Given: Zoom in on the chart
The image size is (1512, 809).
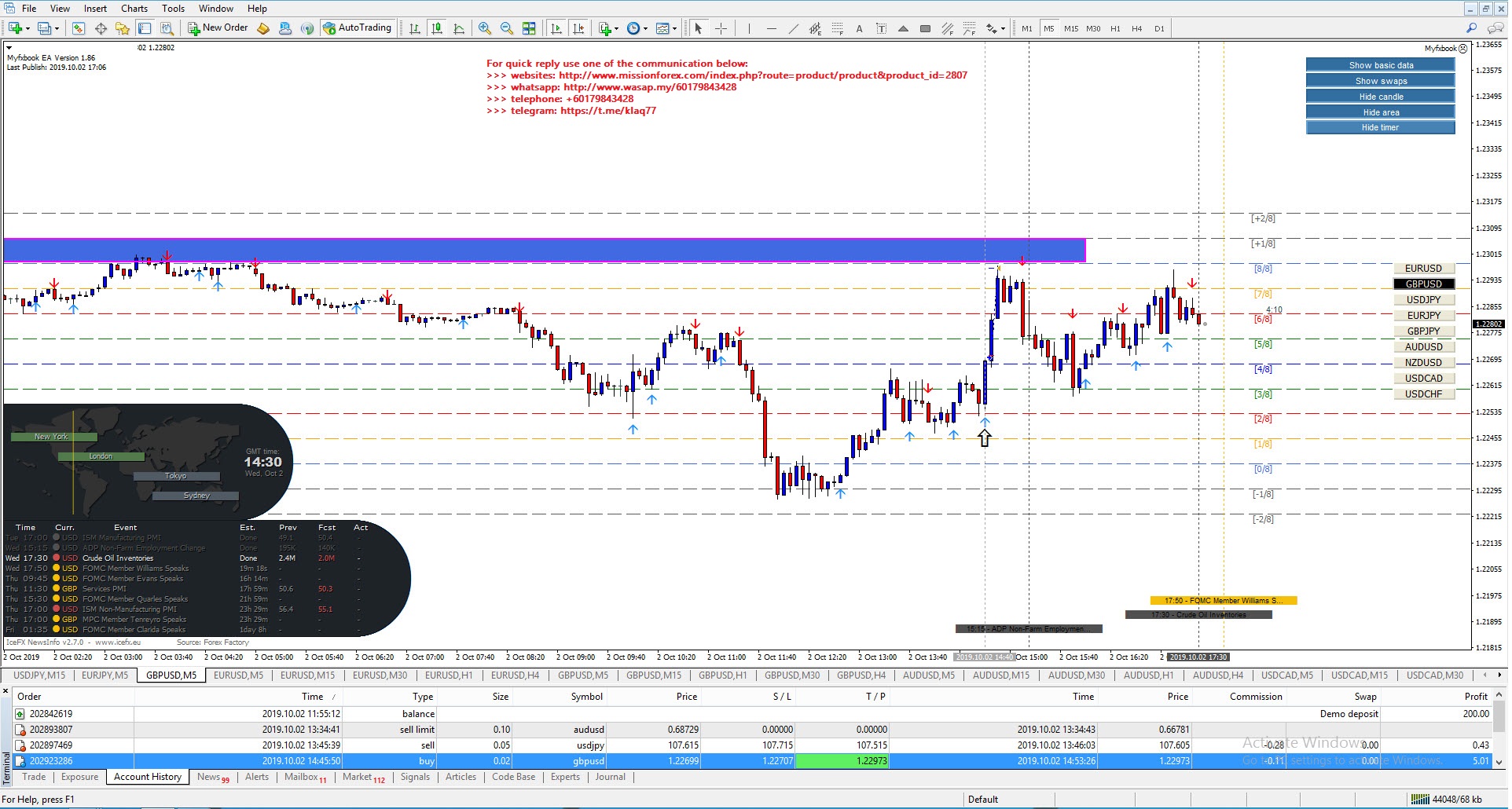Looking at the screenshot, I should (x=485, y=28).
